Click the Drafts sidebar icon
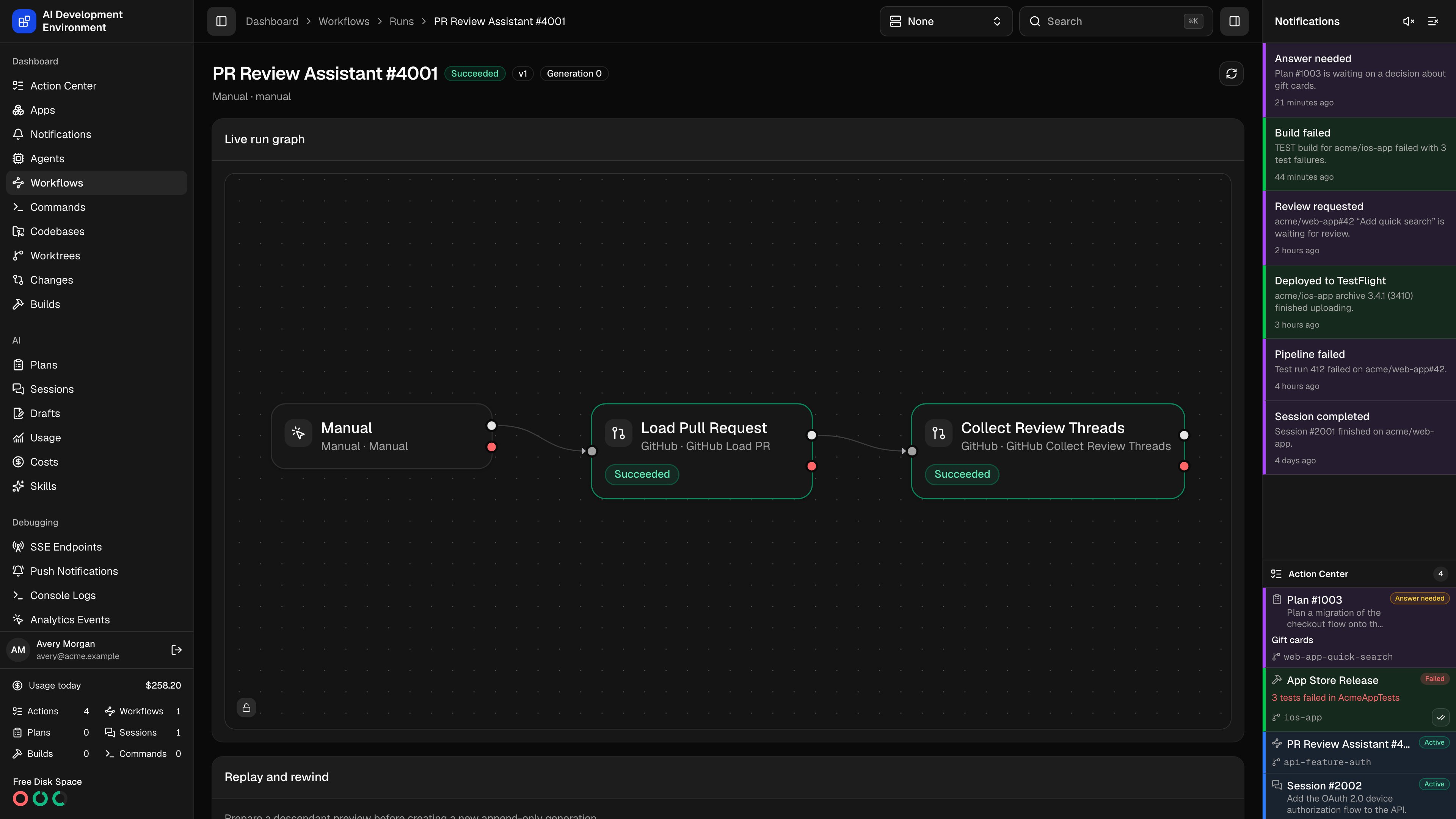1456x819 pixels. point(18,414)
